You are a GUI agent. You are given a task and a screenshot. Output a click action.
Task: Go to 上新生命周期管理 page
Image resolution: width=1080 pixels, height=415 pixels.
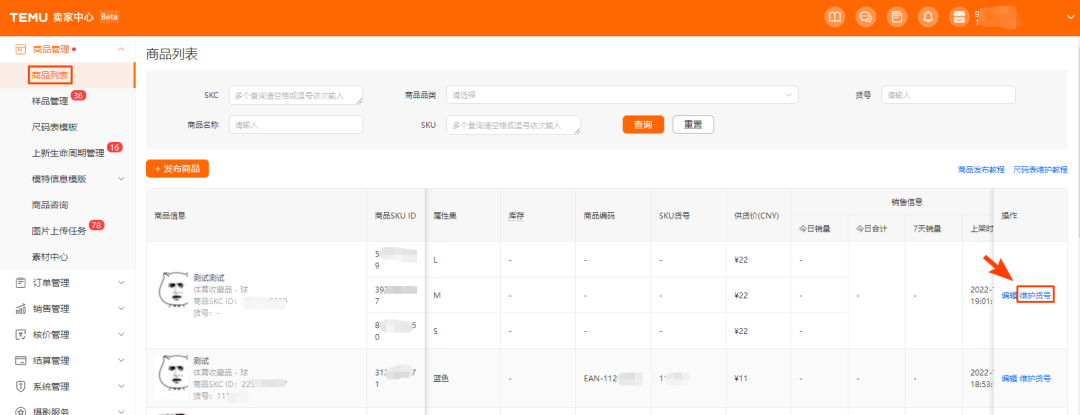pos(67,153)
